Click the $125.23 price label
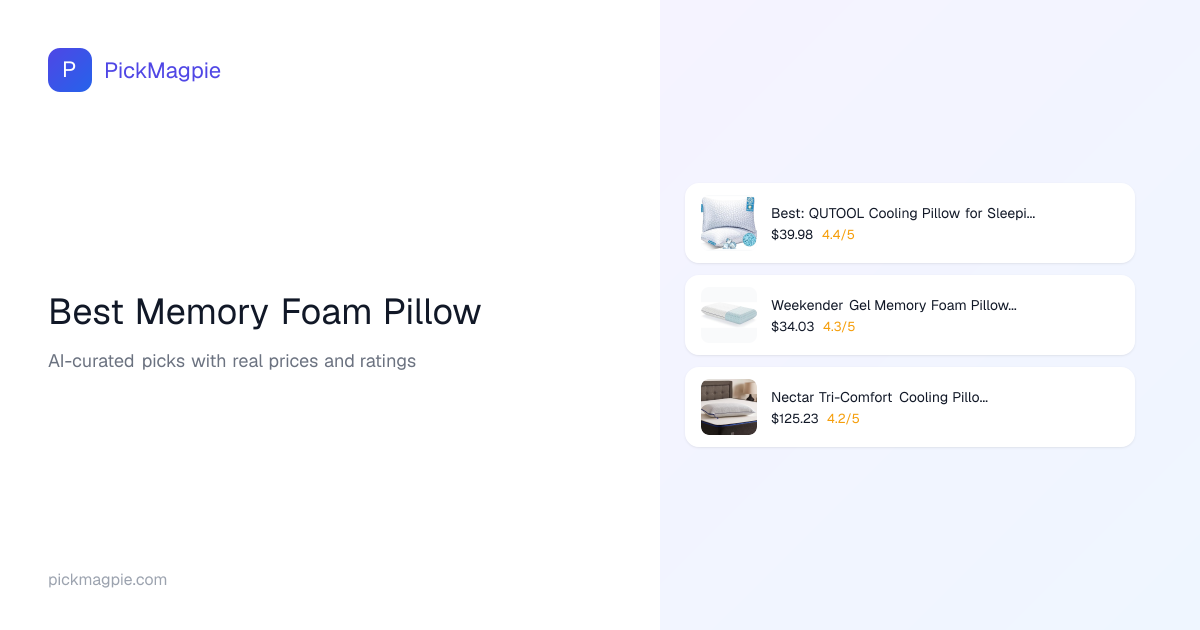 [795, 419]
